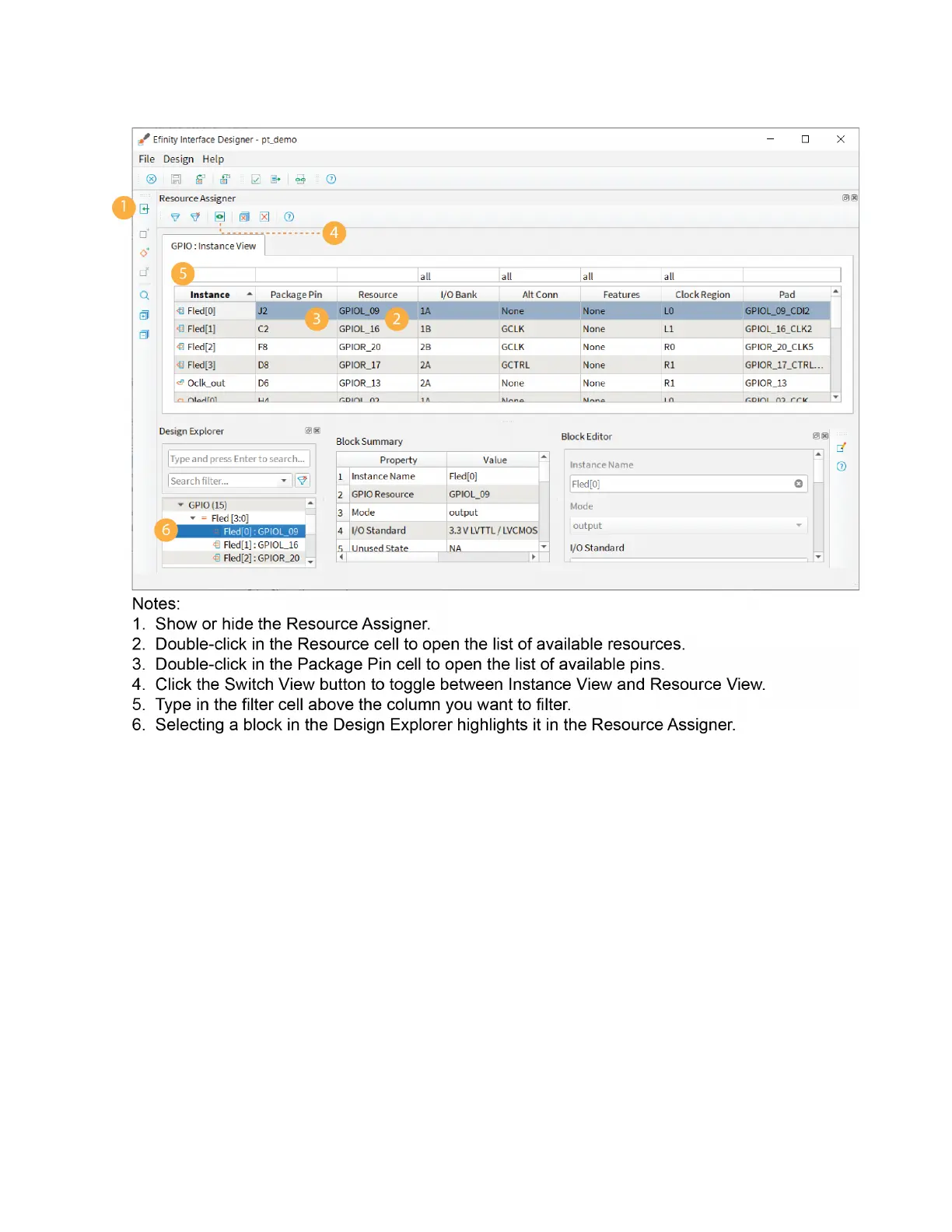Viewport: 952px width, 1232px height.
Task: Clear the Instance Name field in Block Editor
Action: 798,484
